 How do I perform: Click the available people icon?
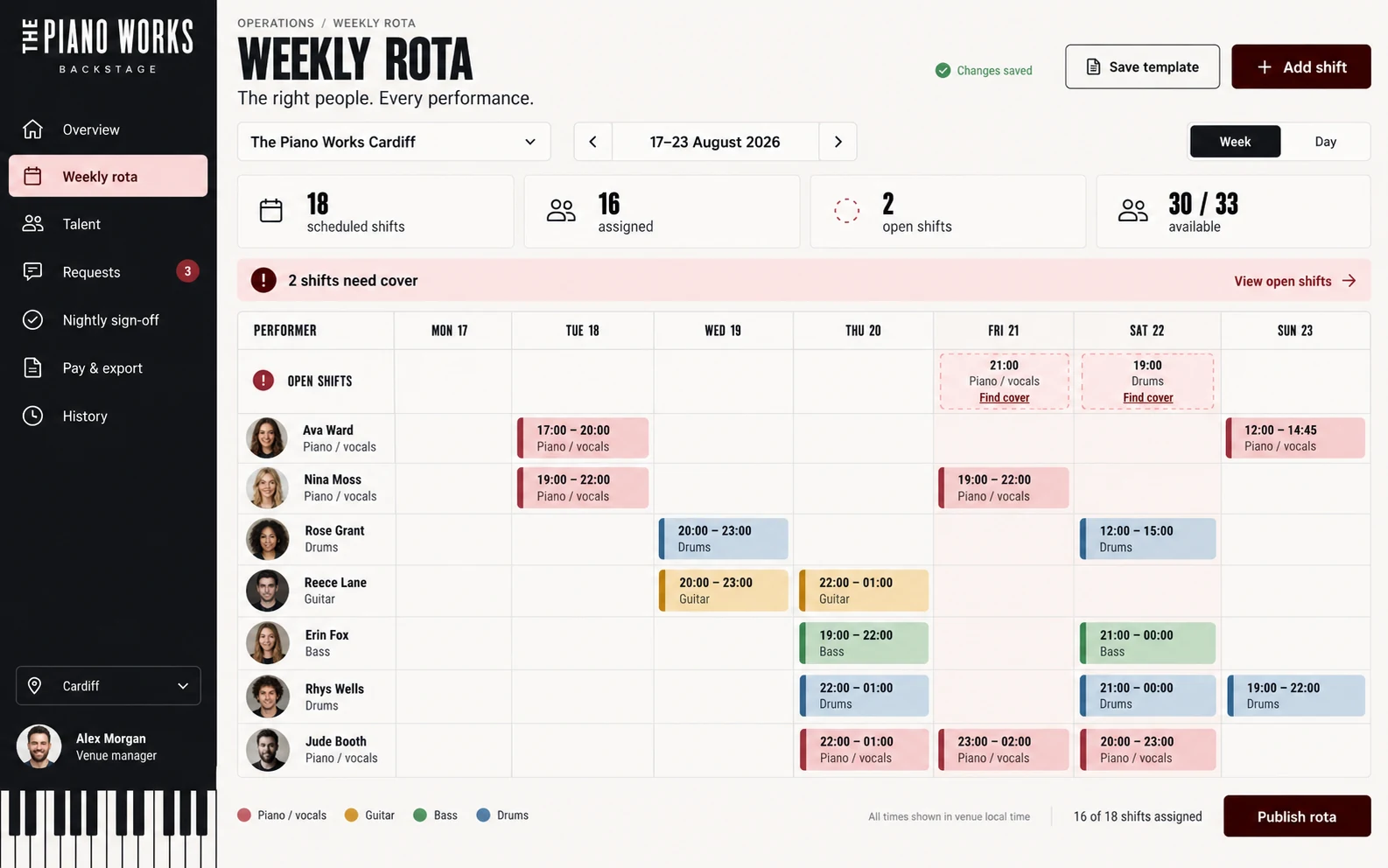click(x=1132, y=211)
